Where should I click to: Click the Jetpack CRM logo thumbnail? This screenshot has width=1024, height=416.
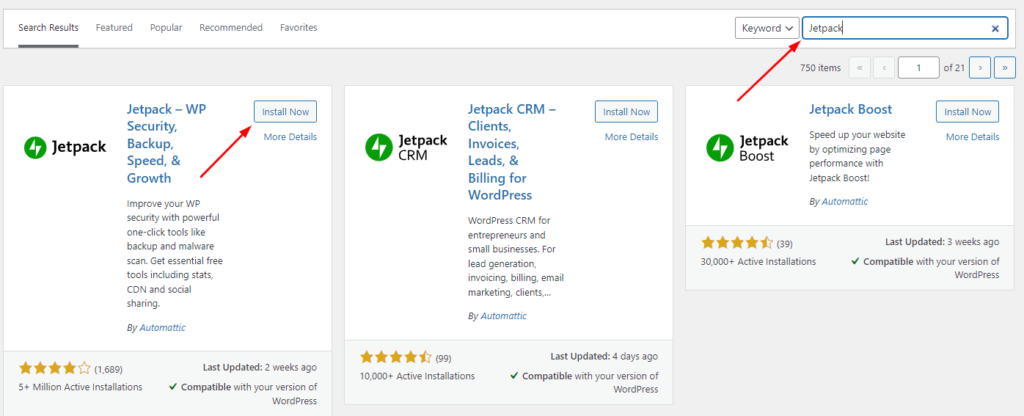(x=406, y=147)
